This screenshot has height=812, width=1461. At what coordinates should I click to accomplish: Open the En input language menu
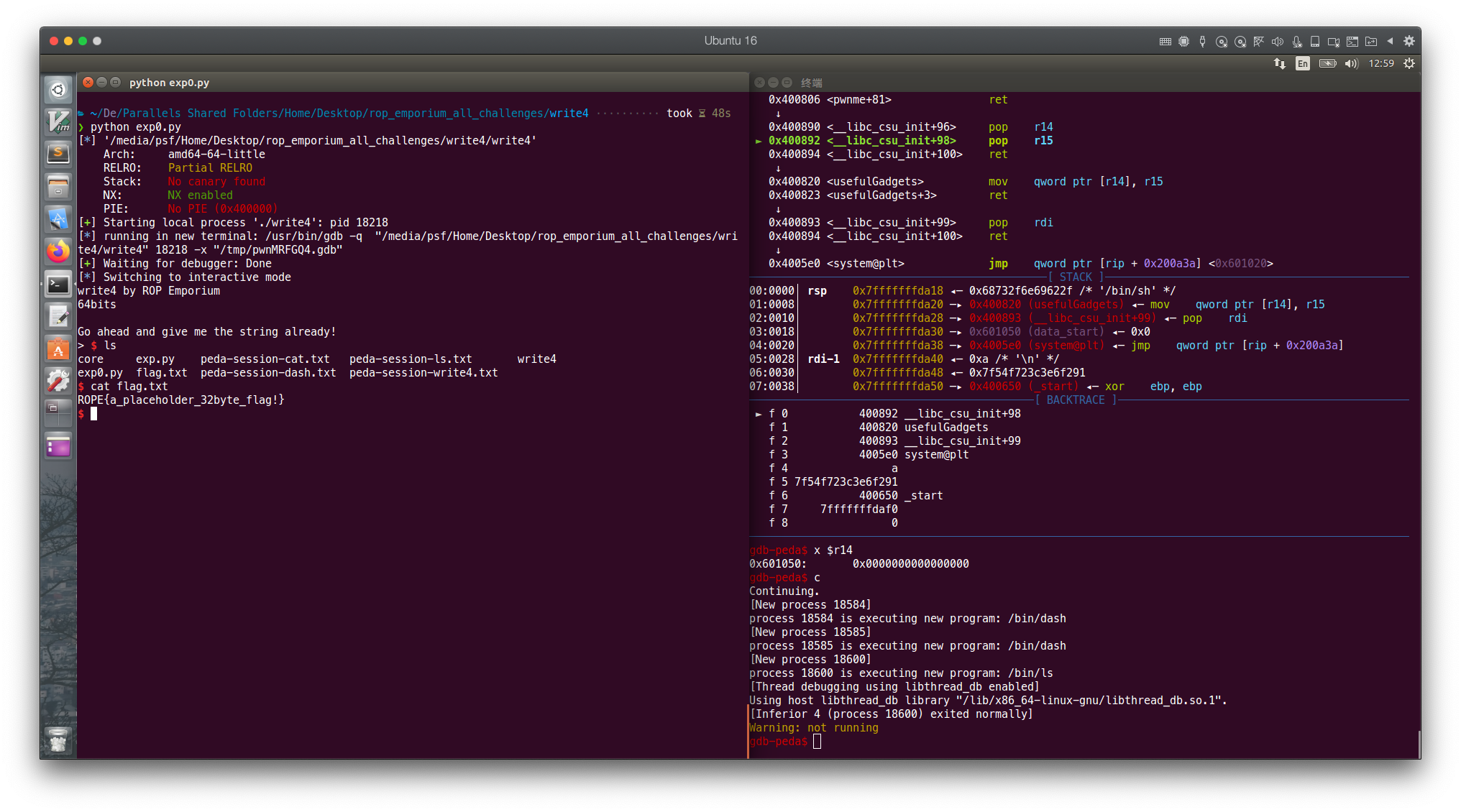pyautogui.click(x=1303, y=63)
